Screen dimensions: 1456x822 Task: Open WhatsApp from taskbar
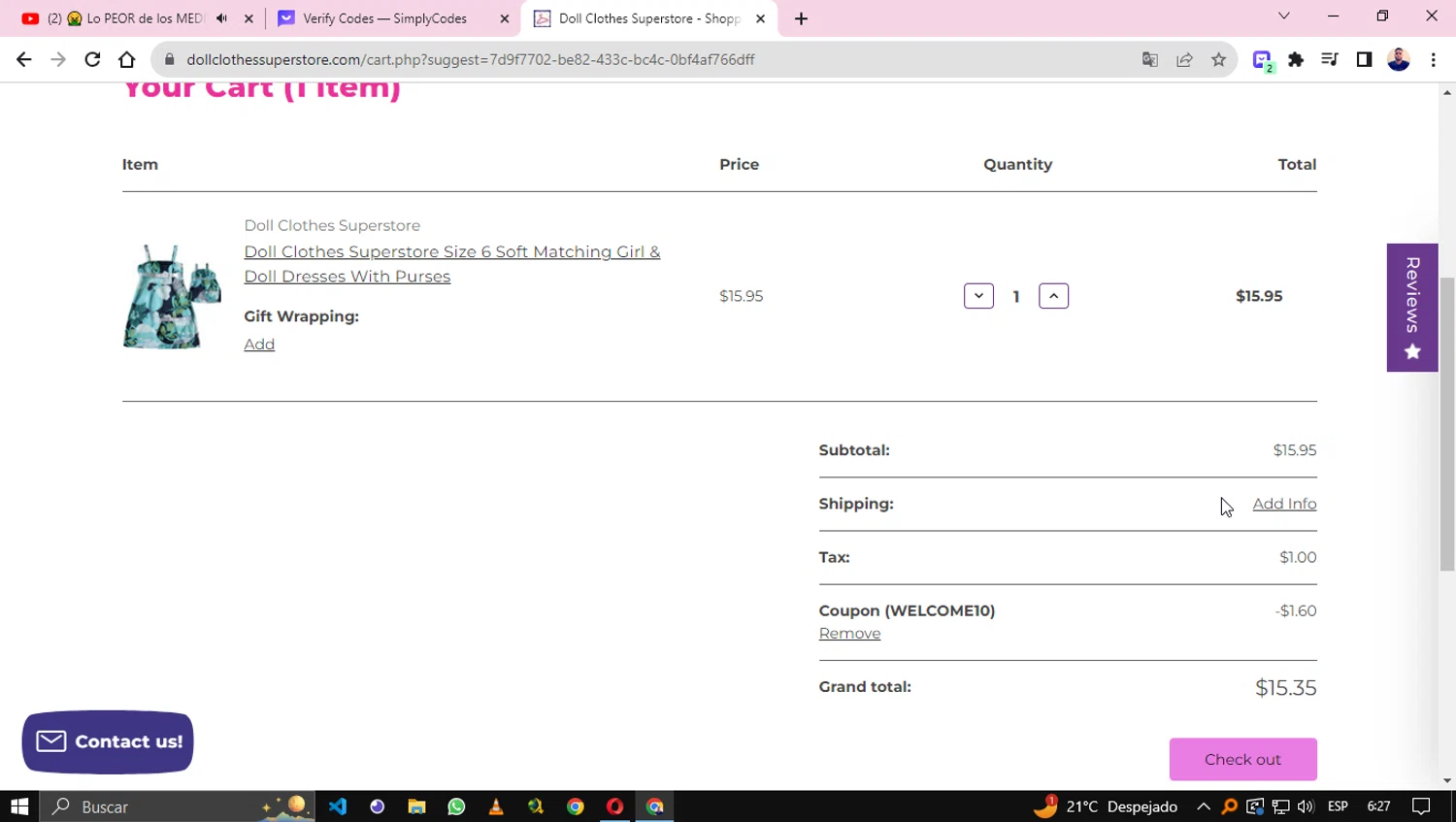(x=456, y=806)
